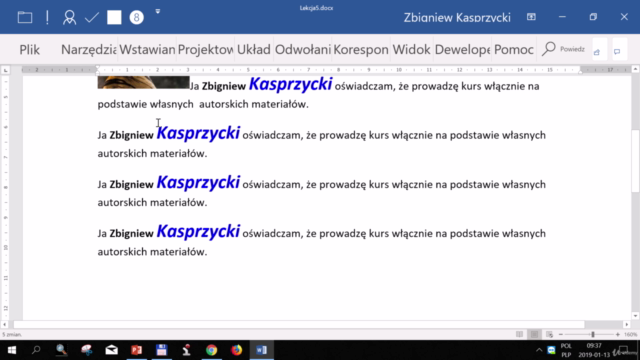
Task: Click the person icon in Quick Access Toolbar
Action: [x=69, y=17]
